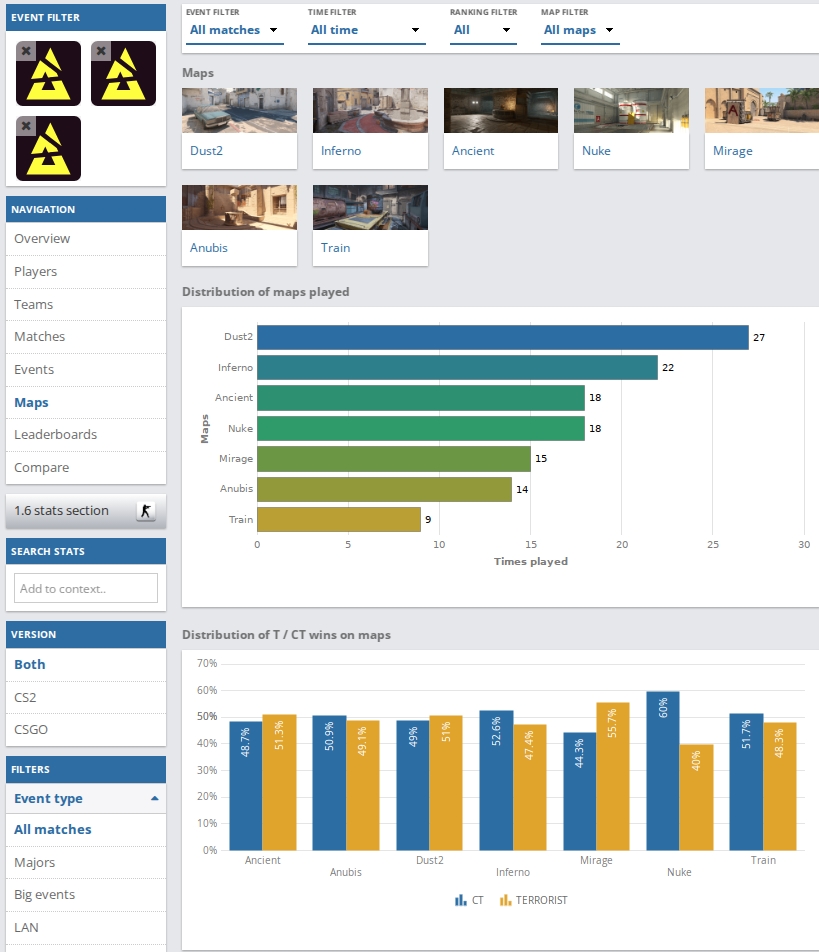Click the Ancient Terrorist bar showing 51.3%
Image resolution: width=819 pixels, height=952 pixels.
280,783
